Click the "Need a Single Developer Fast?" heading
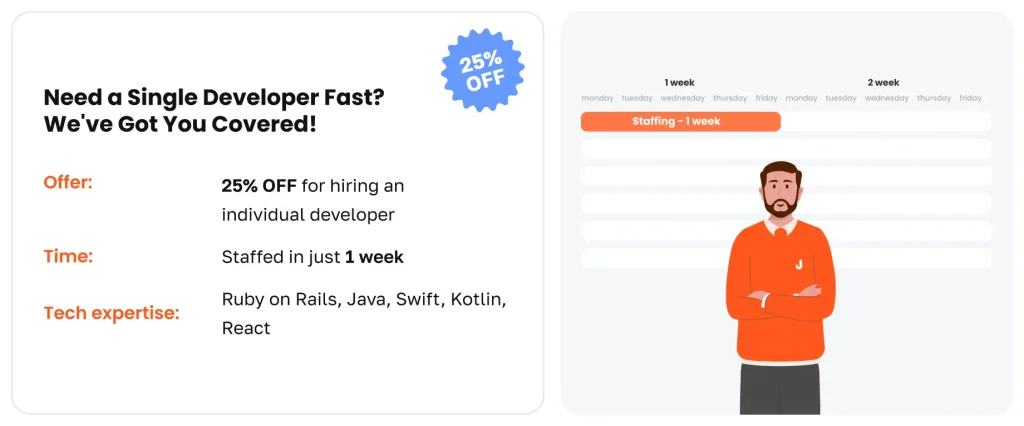 pos(214,98)
